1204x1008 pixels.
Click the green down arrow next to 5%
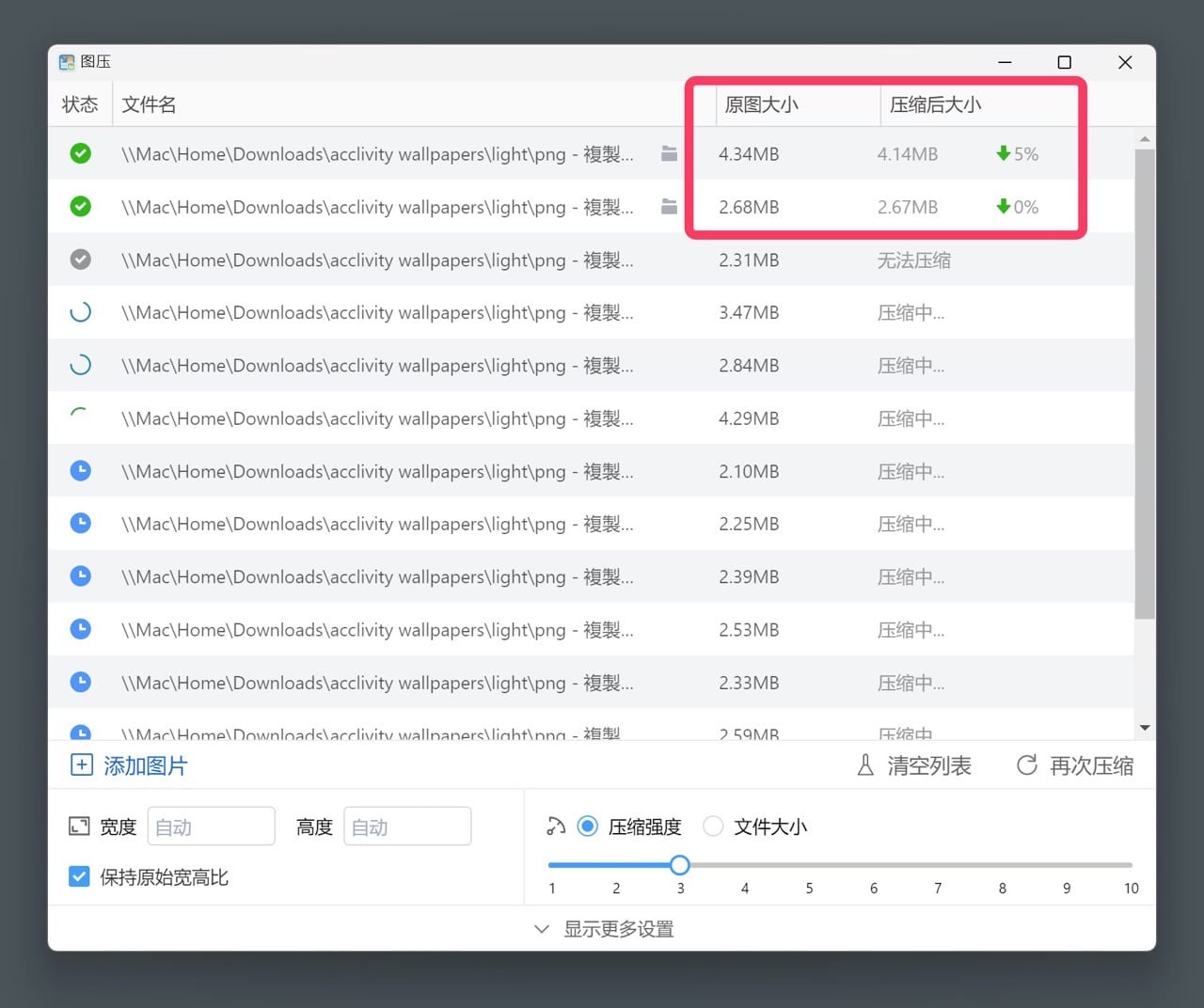1003,153
